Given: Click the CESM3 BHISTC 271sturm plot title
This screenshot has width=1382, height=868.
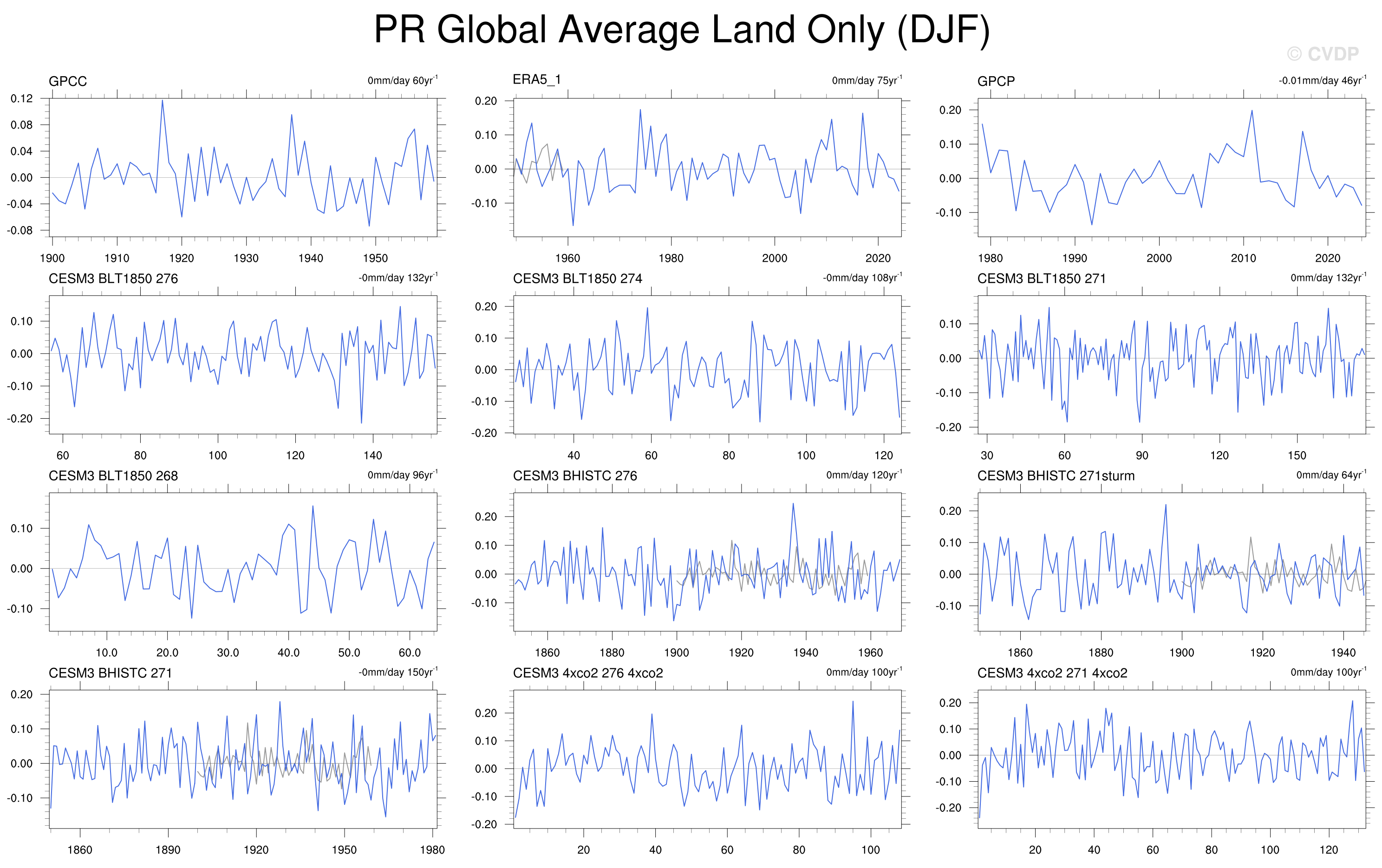Looking at the screenshot, I should (x=1056, y=476).
